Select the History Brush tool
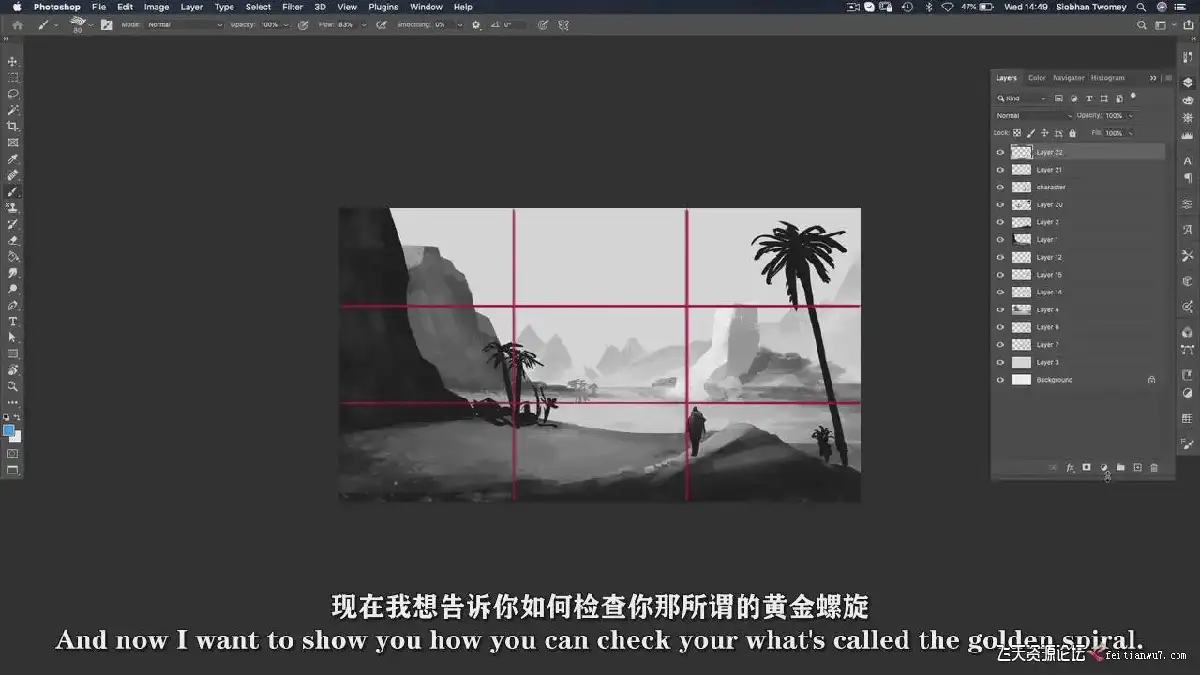 tap(13, 224)
